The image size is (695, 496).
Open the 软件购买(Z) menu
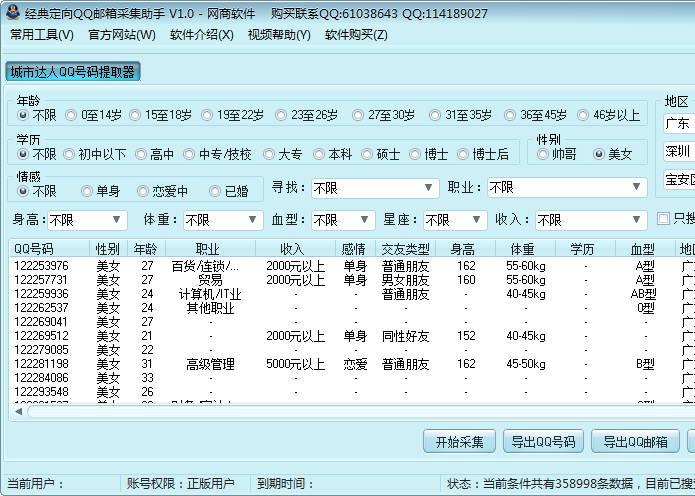point(356,35)
